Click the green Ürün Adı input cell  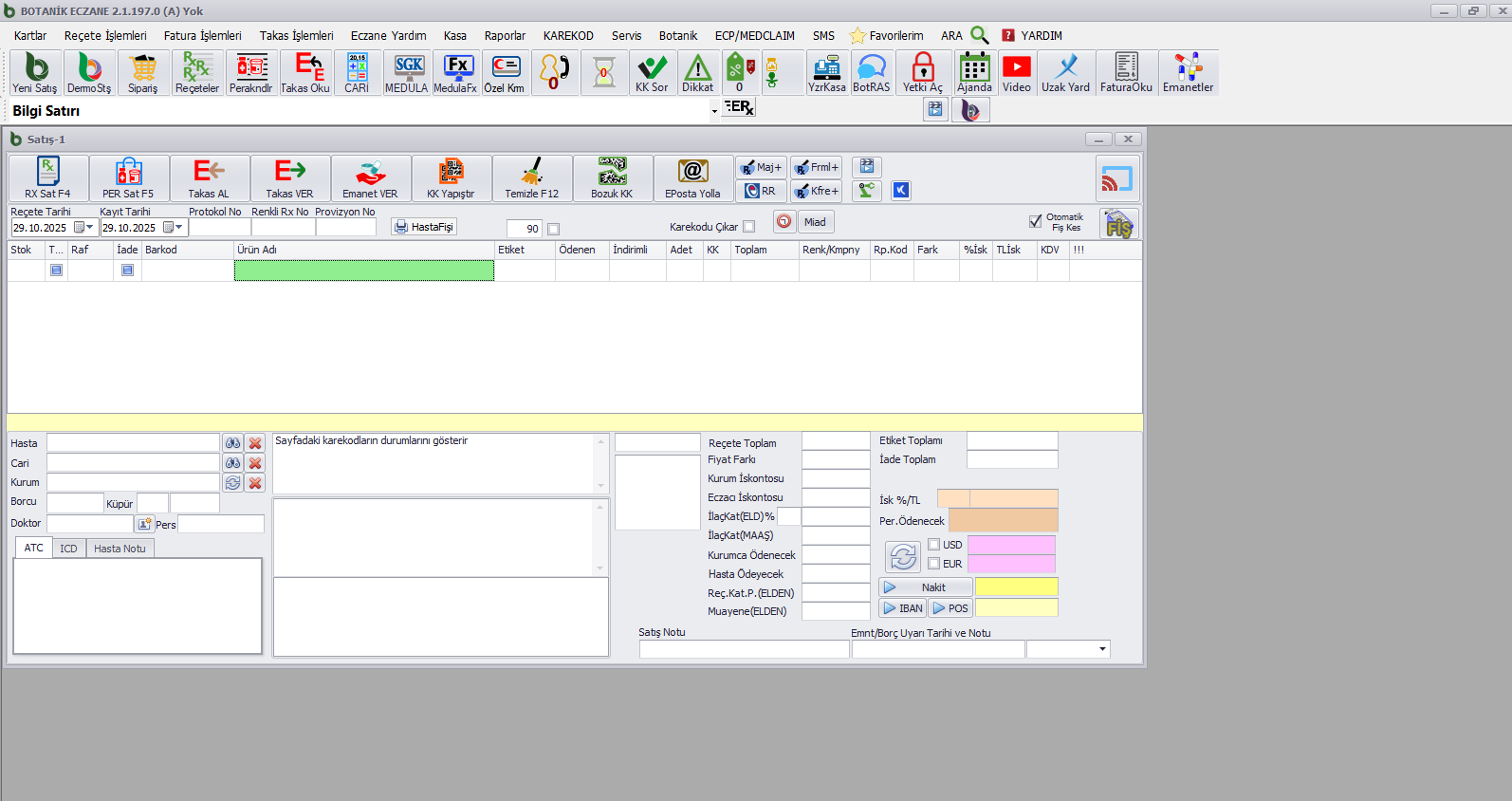(x=363, y=270)
